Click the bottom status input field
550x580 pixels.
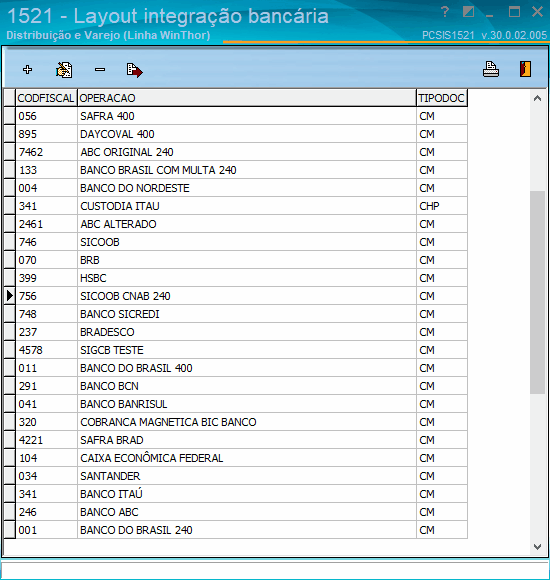275,570
